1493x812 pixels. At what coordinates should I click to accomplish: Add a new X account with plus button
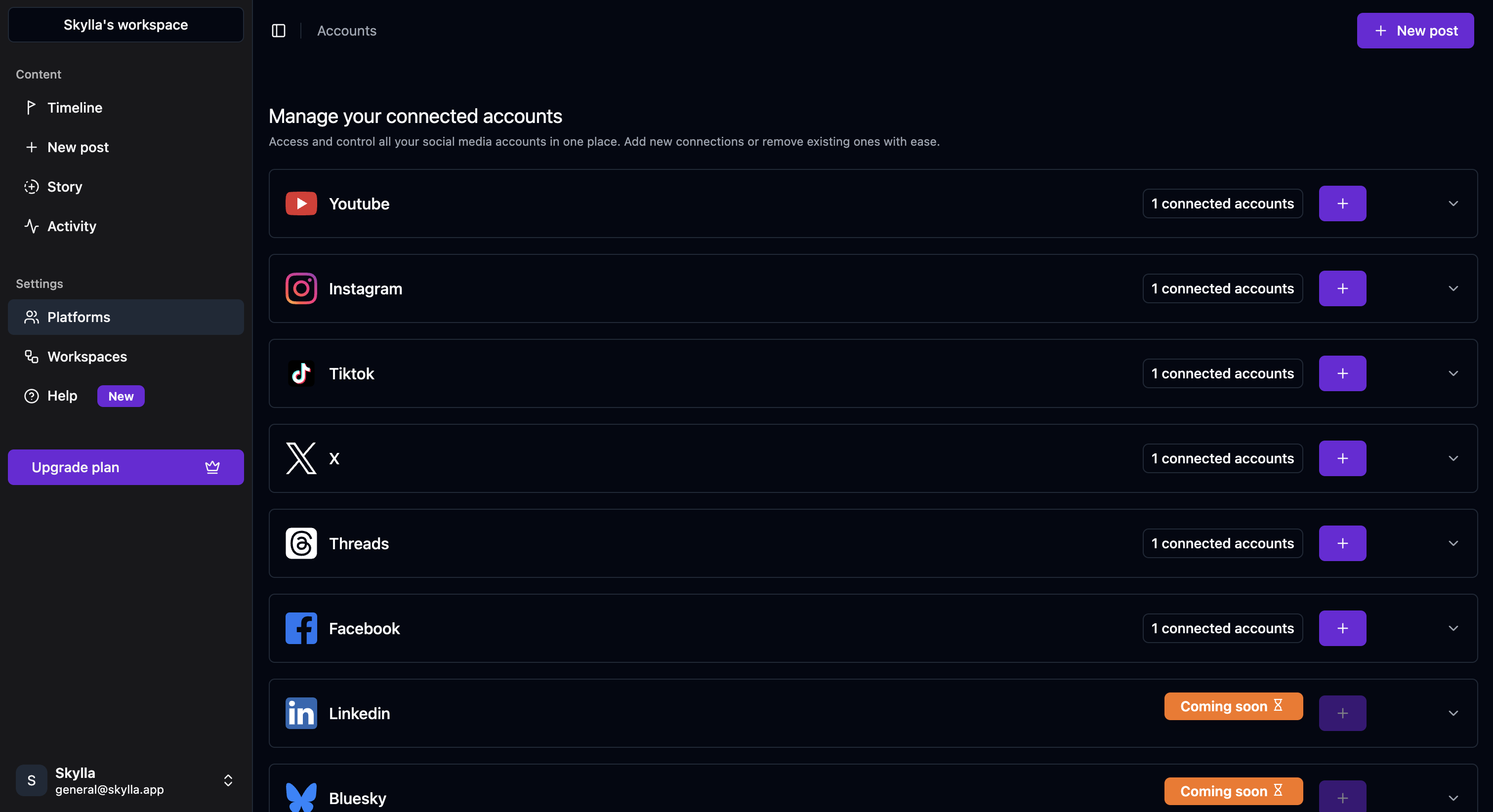coord(1342,458)
